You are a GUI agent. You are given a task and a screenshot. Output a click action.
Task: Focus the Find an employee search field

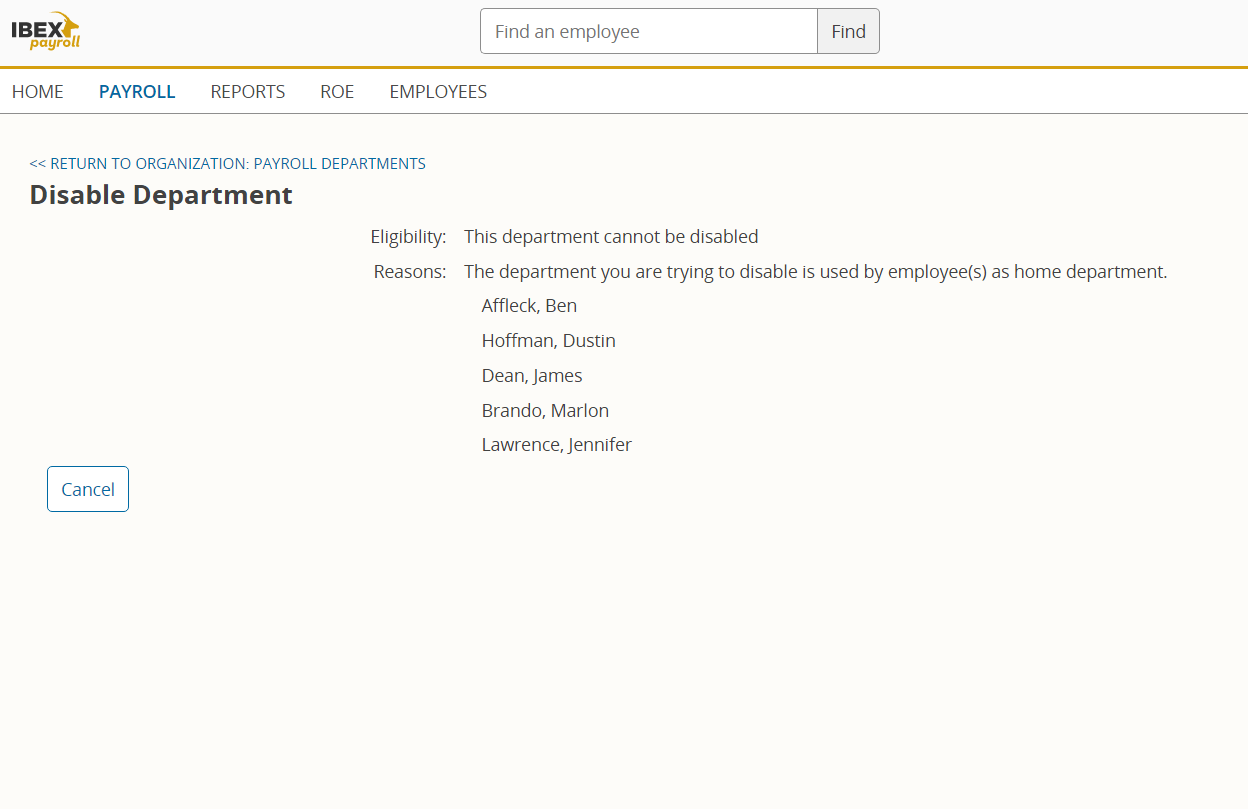pyautogui.click(x=649, y=31)
